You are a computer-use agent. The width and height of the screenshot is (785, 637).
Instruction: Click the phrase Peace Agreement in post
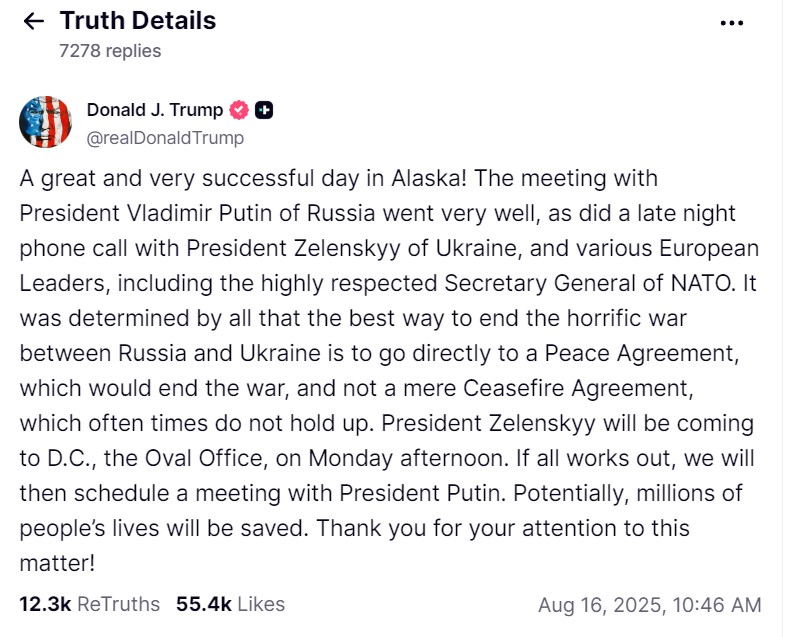coord(641,354)
